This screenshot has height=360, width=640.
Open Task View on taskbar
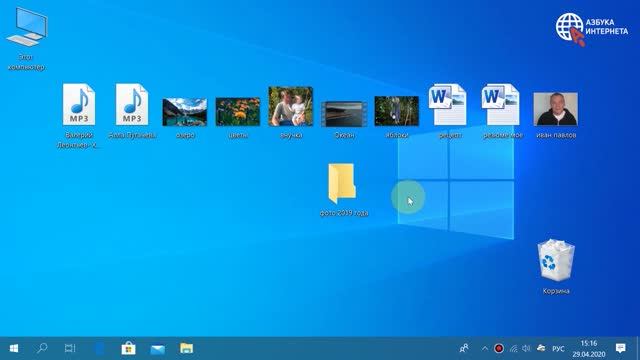point(70,348)
